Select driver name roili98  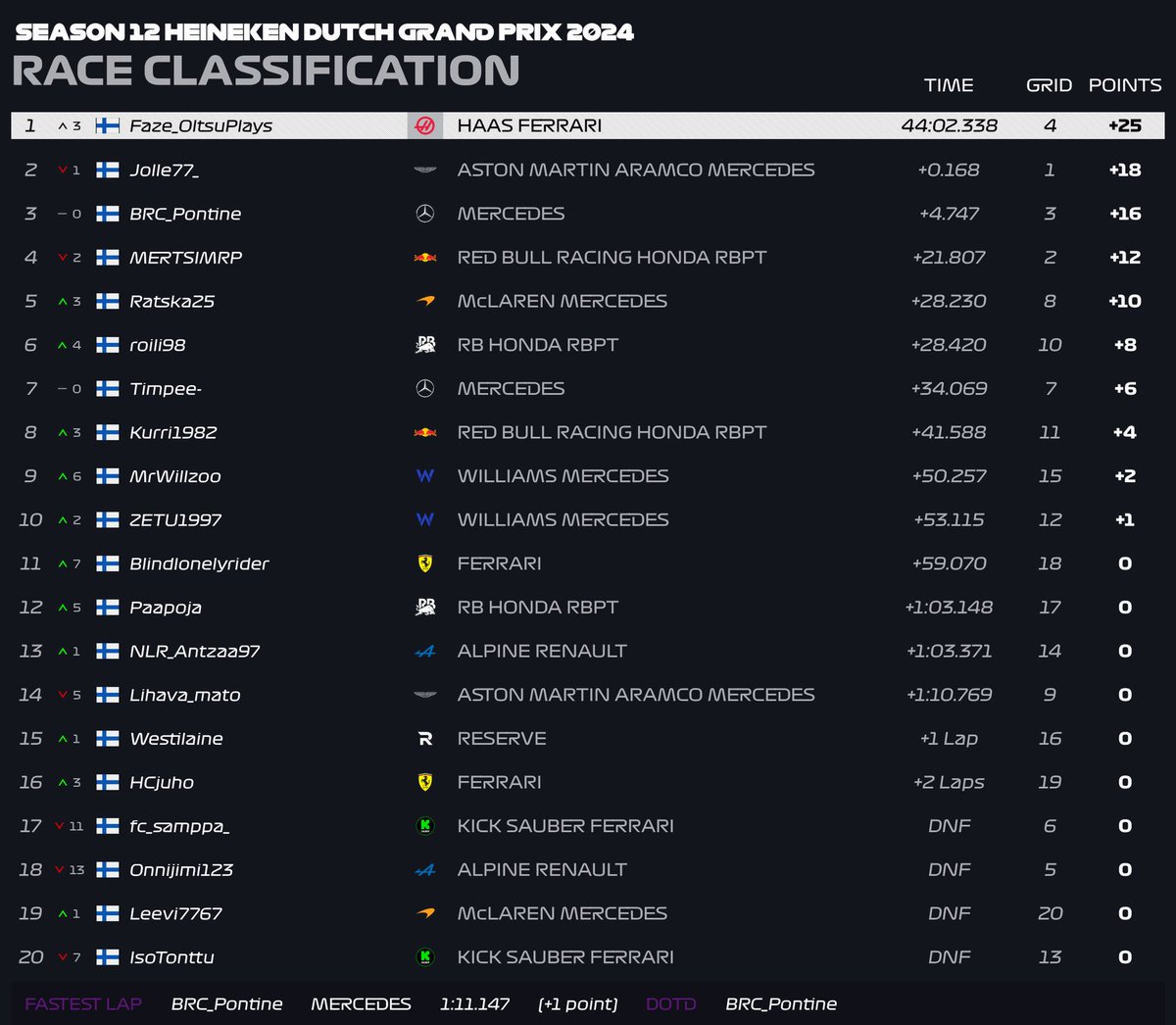tap(158, 345)
